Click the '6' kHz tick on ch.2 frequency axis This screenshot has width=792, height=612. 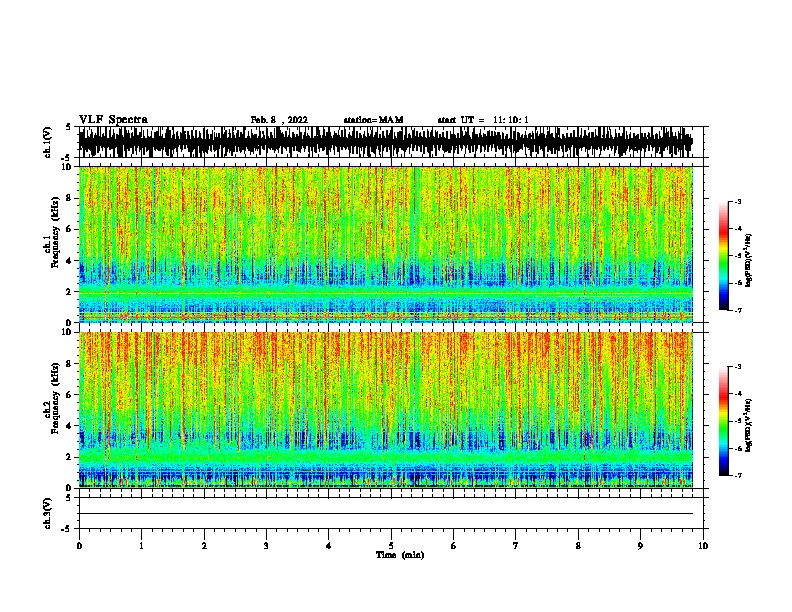(70, 395)
